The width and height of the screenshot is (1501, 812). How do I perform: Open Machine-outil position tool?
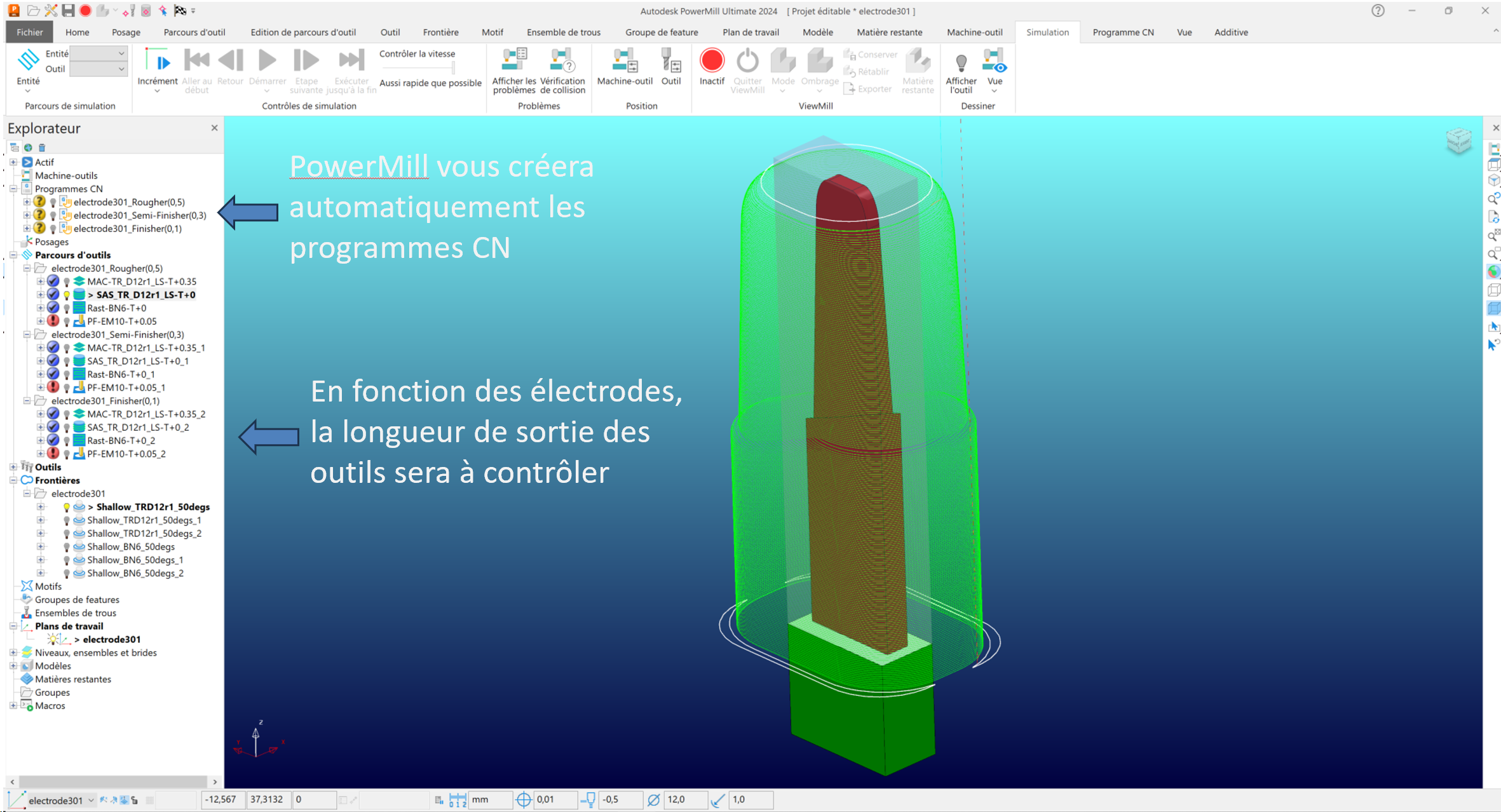(x=625, y=67)
